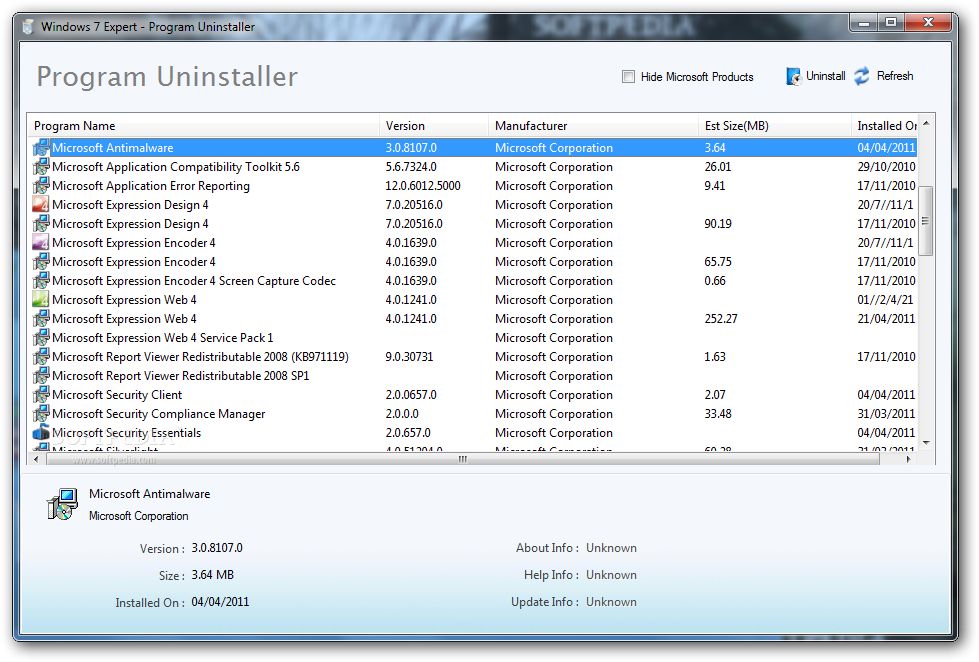
Task: Click version 12.0.6012.5000 cell
Action: point(423,186)
